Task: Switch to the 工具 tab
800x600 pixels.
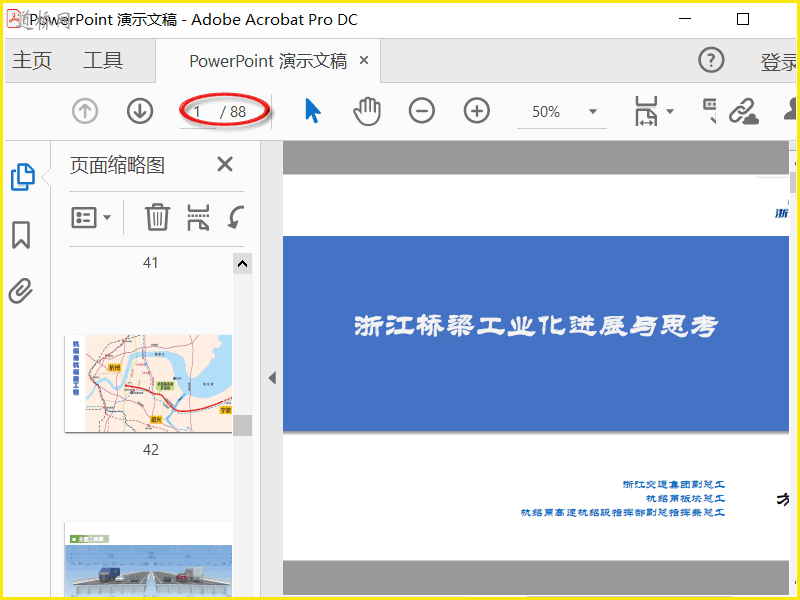Action: (103, 60)
